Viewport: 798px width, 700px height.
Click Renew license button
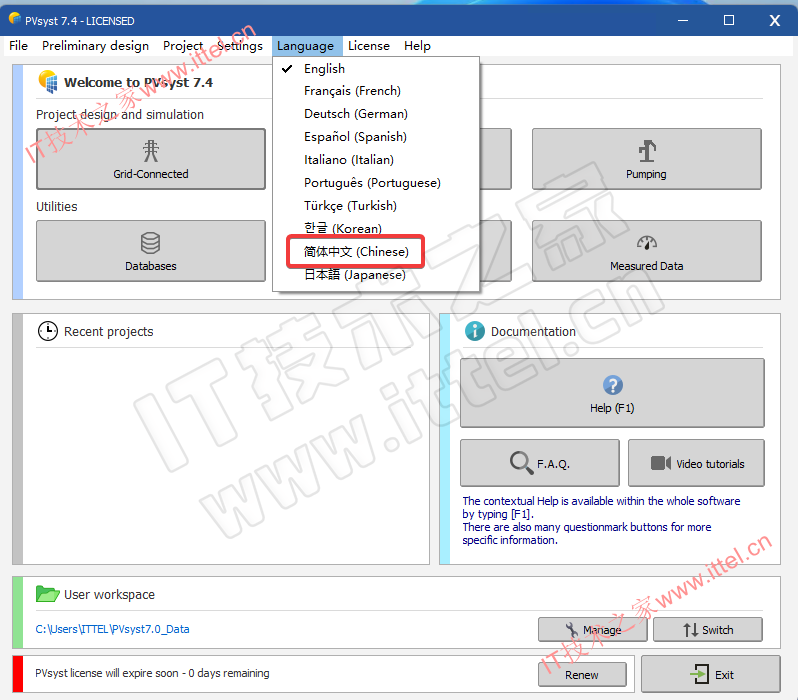click(582, 675)
